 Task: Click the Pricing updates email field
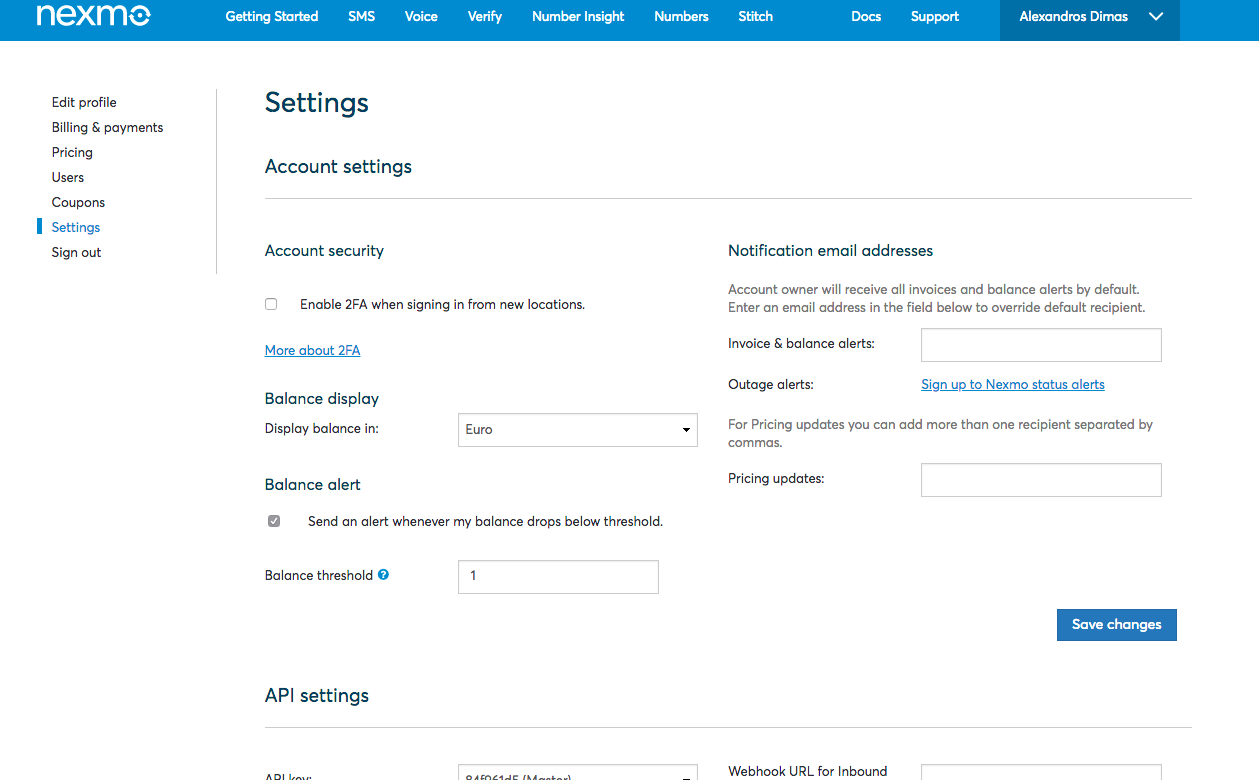pos(1040,479)
